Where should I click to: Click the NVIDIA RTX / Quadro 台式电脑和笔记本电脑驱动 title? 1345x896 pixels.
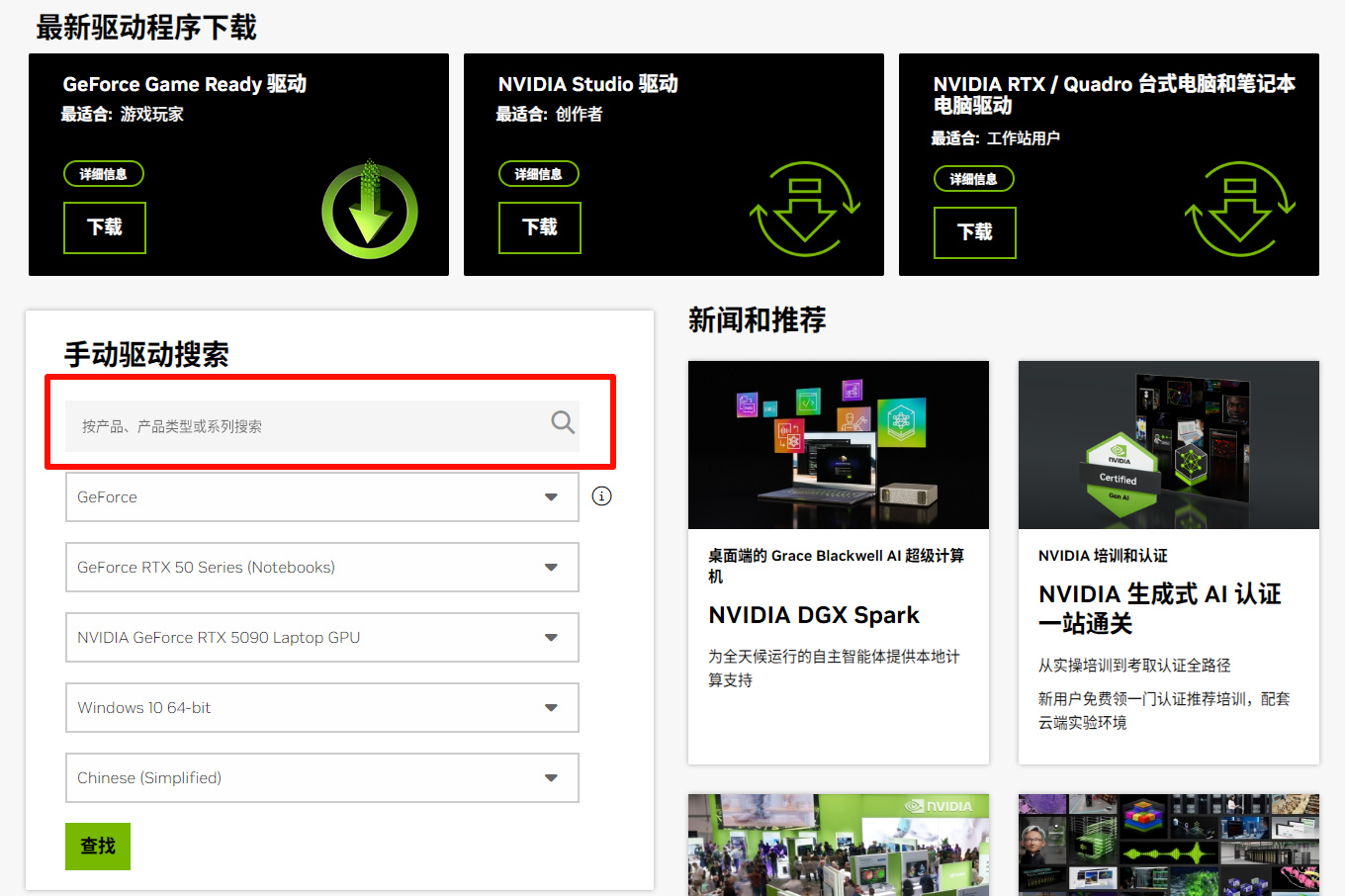1115,94
